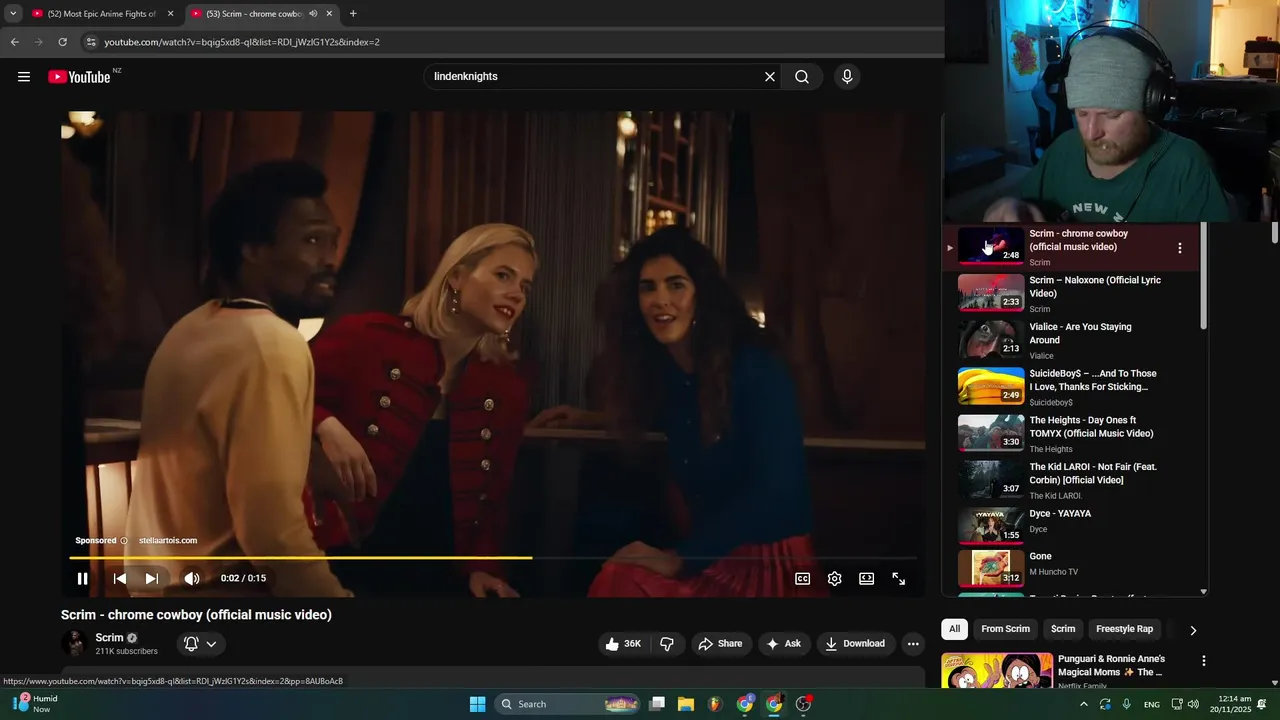The width and height of the screenshot is (1280, 720).
Task: Skip to the next video
Action: [151, 578]
